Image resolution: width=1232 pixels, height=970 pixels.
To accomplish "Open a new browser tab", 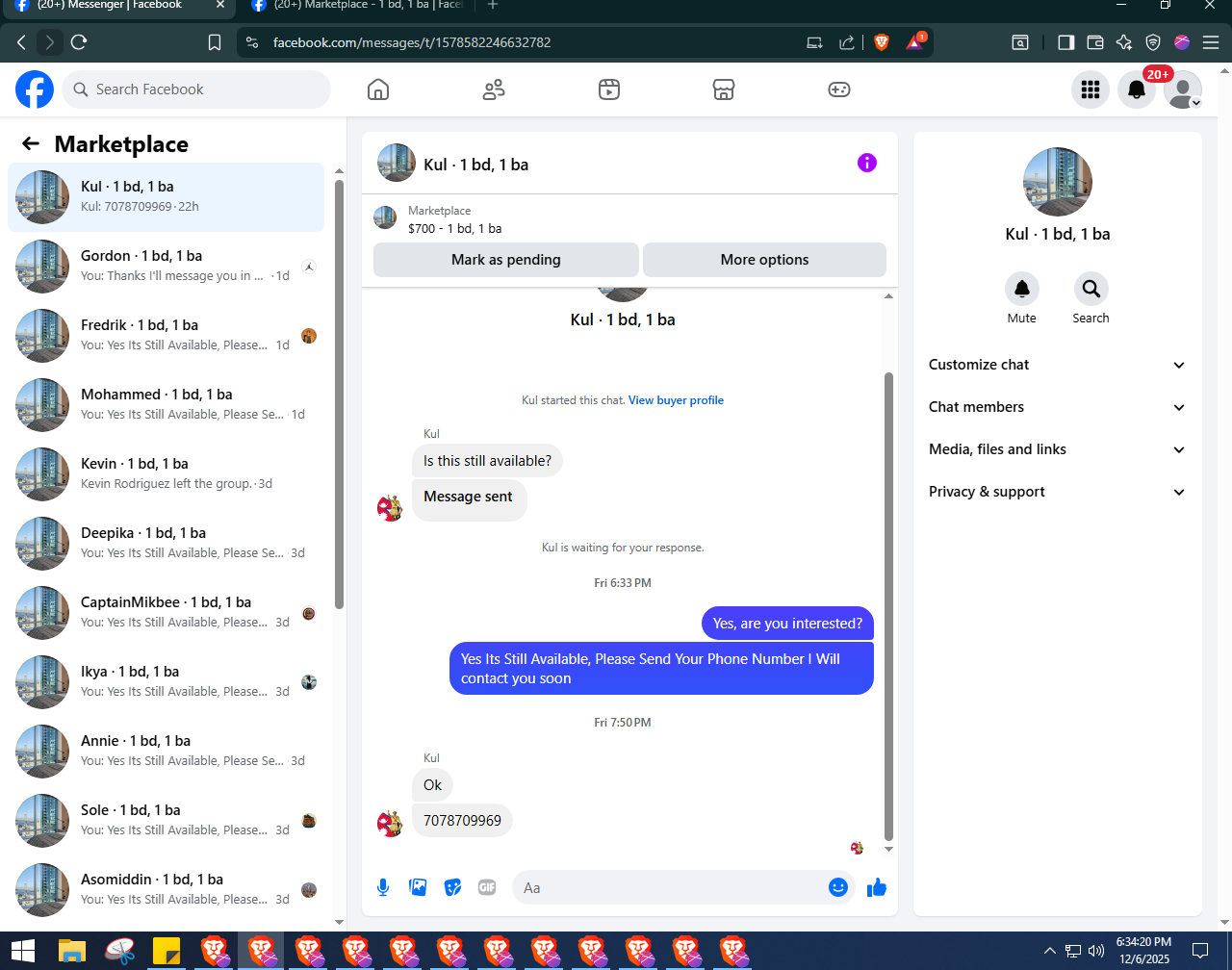I will (x=493, y=6).
